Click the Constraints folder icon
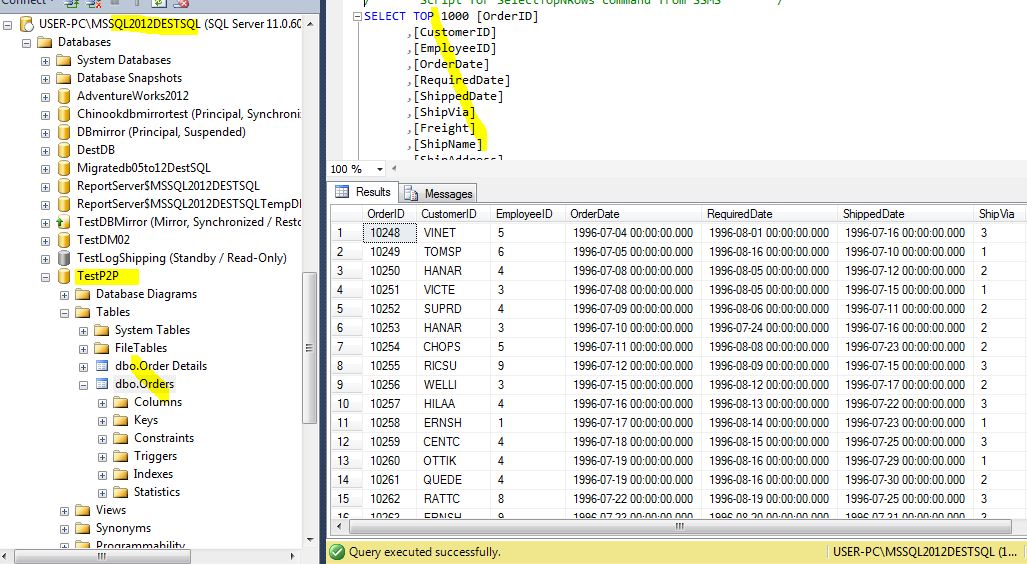The width and height of the screenshot is (1027, 564). point(121,438)
